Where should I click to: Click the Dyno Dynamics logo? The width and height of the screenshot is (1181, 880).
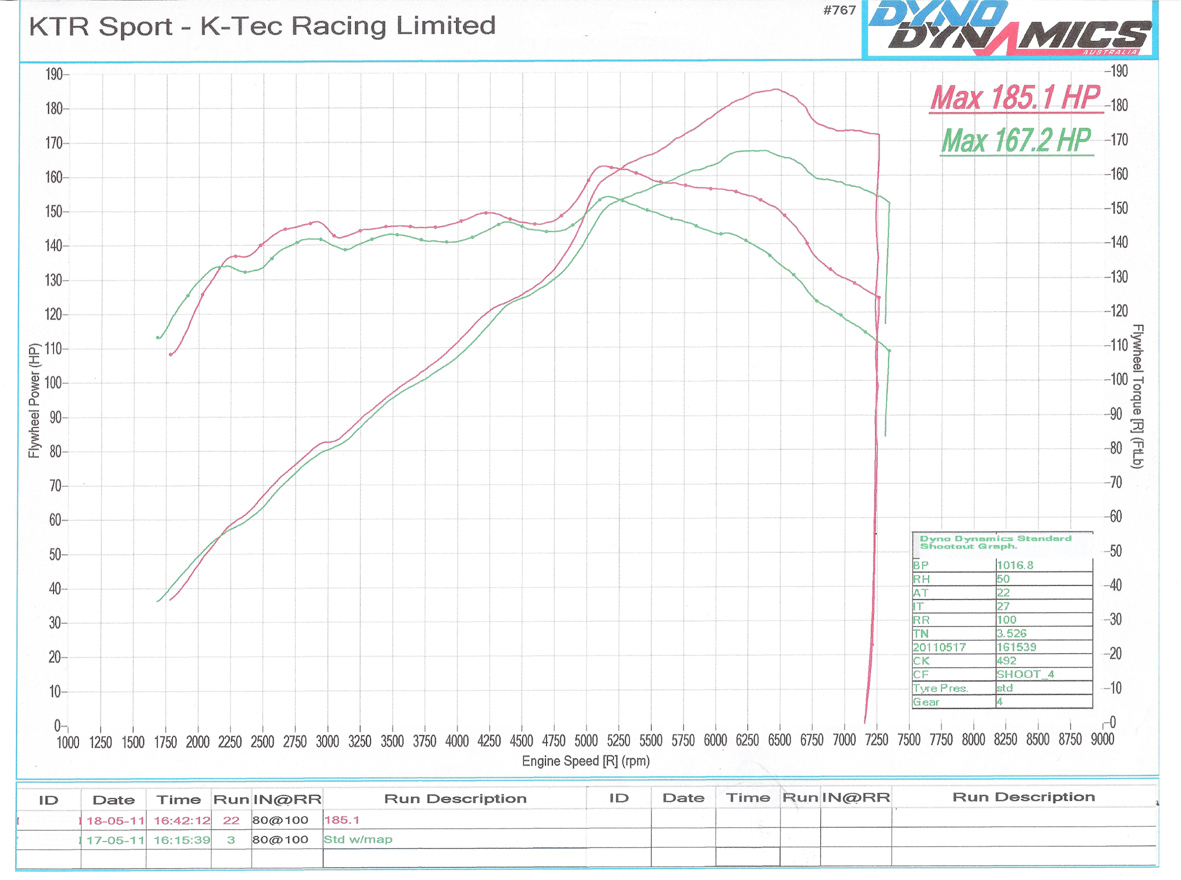coord(1010,29)
